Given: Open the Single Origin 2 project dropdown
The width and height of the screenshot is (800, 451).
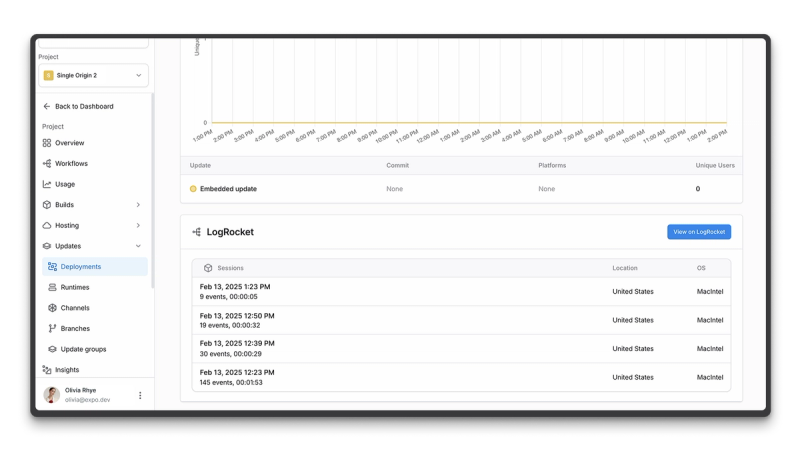Looking at the screenshot, I should click(93, 76).
